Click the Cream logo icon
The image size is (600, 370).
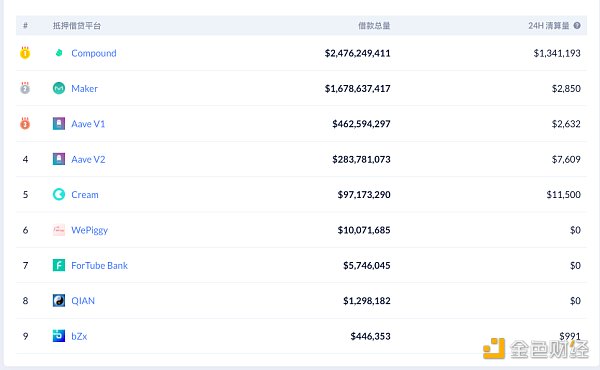tap(59, 194)
